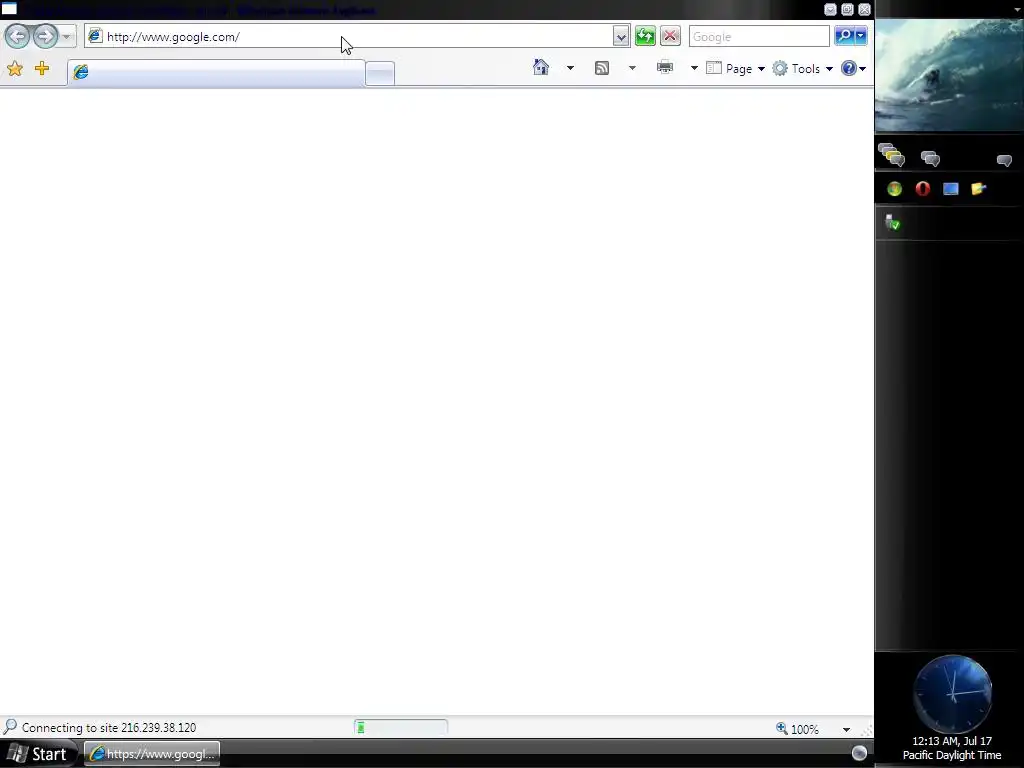Click the RSS Feeds icon
This screenshot has width=1024, height=768.
(x=601, y=68)
